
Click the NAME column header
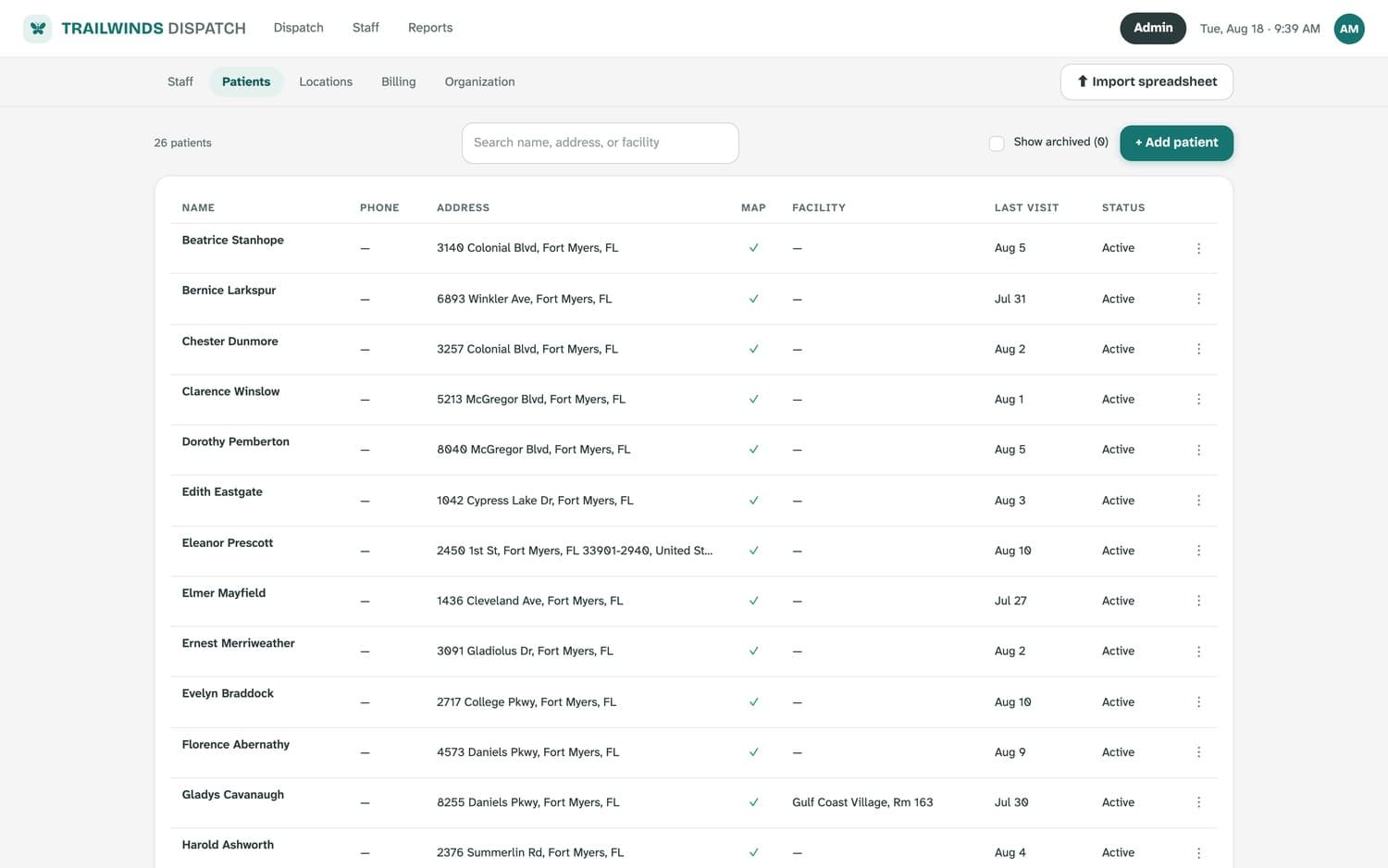click(198, 207)
